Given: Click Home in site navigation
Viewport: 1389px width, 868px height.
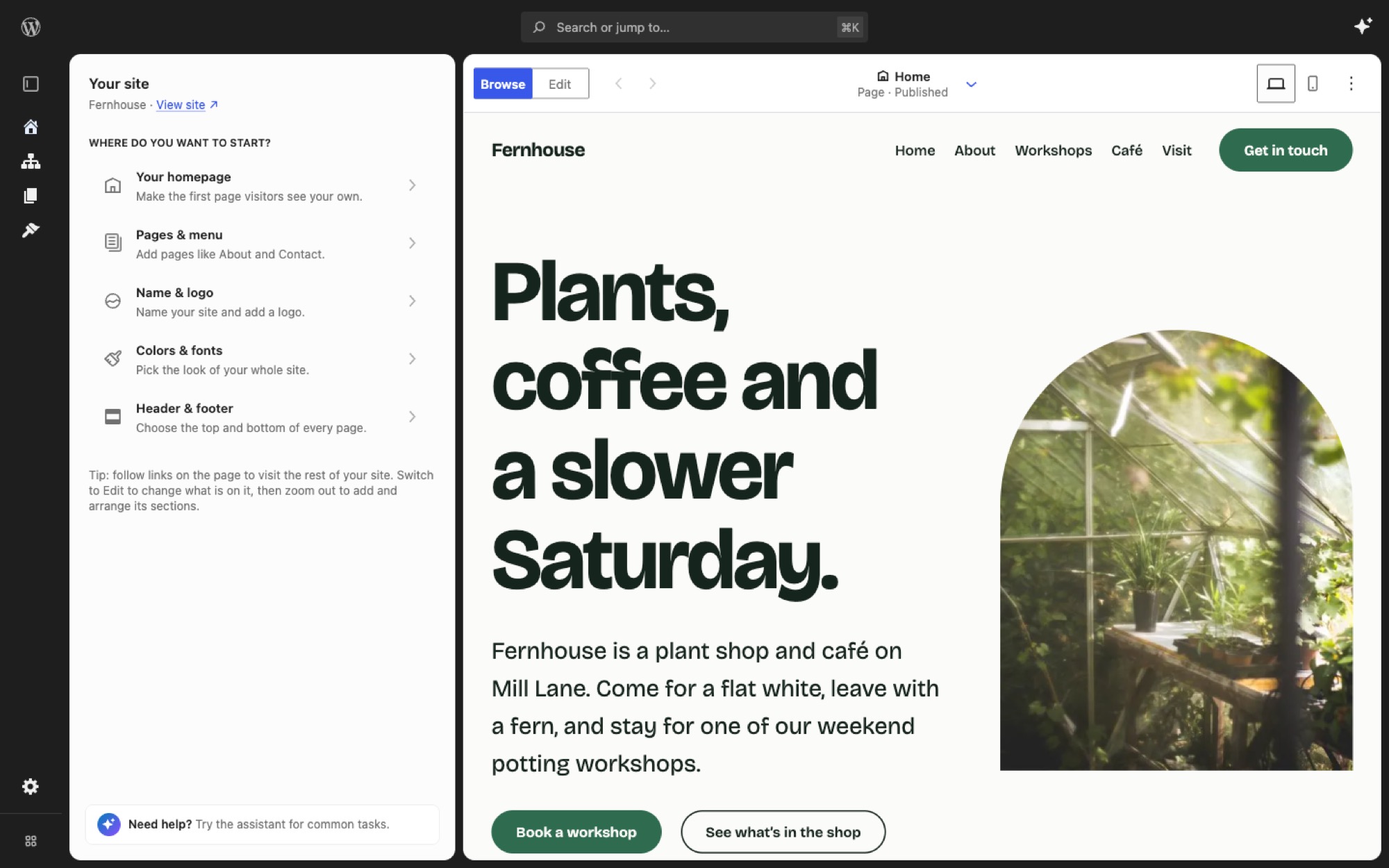Looking at the screenshot, I should coord(915,150).
